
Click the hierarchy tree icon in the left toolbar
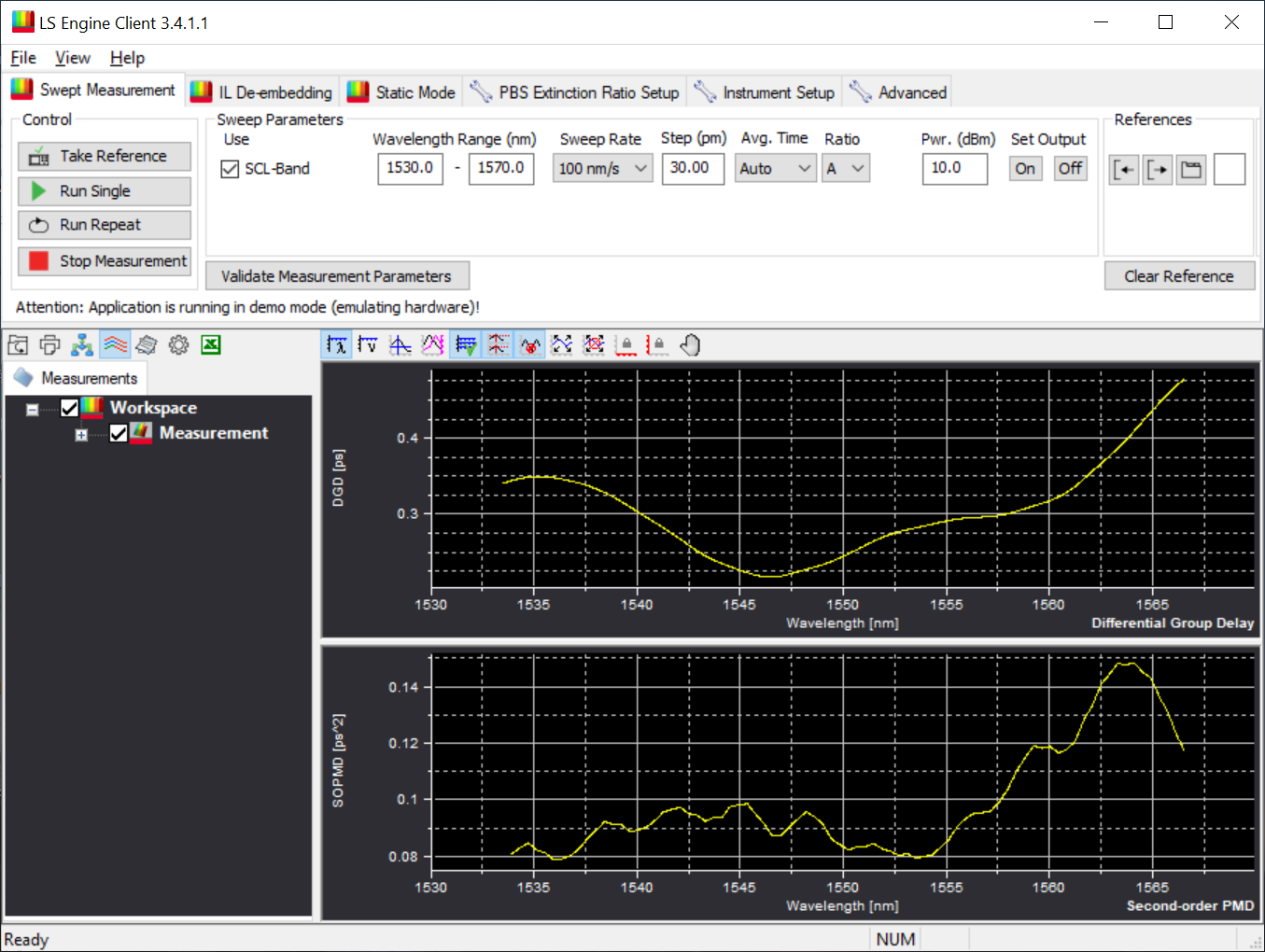tap(82, 345)
